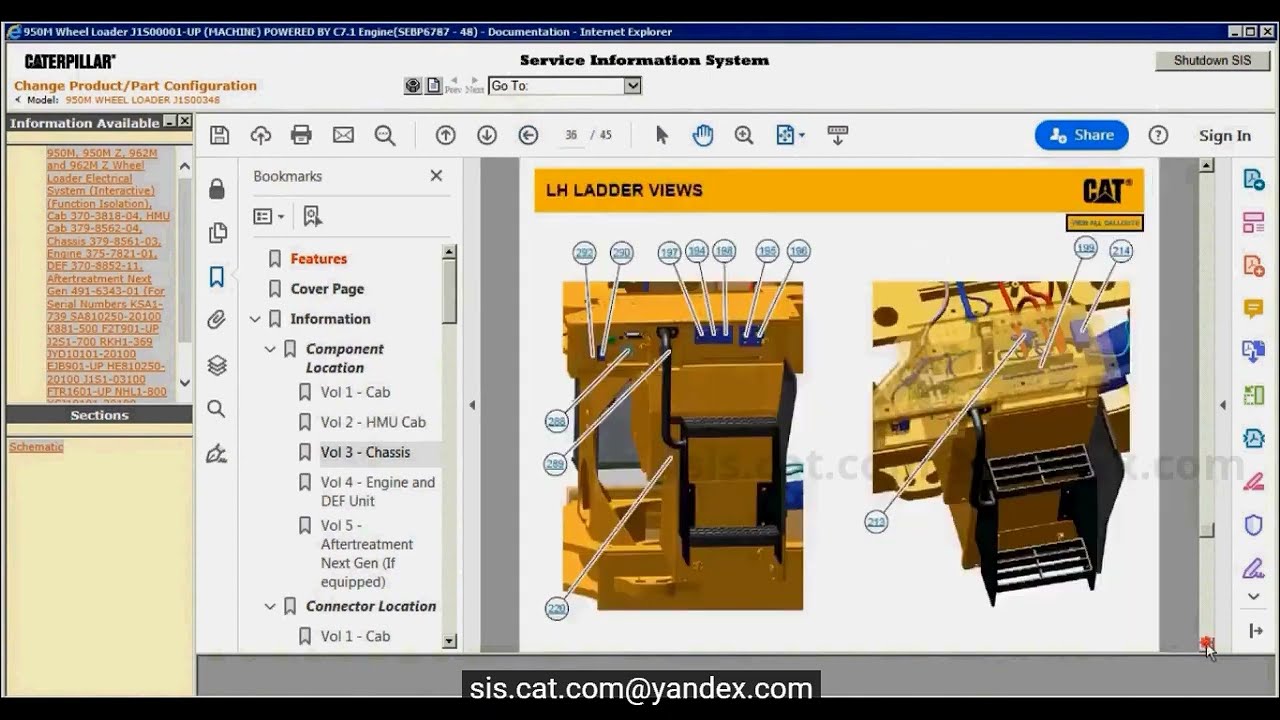The width and height of the screenshot is (1280, 720).
Task: Open page thumbnails panel icon
Action: click(x=217, y=233)
